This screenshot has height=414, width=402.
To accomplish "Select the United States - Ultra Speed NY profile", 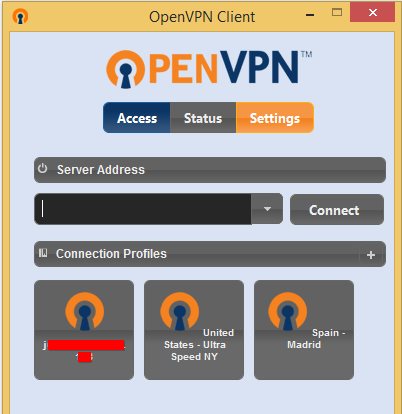I will [194, 330].
